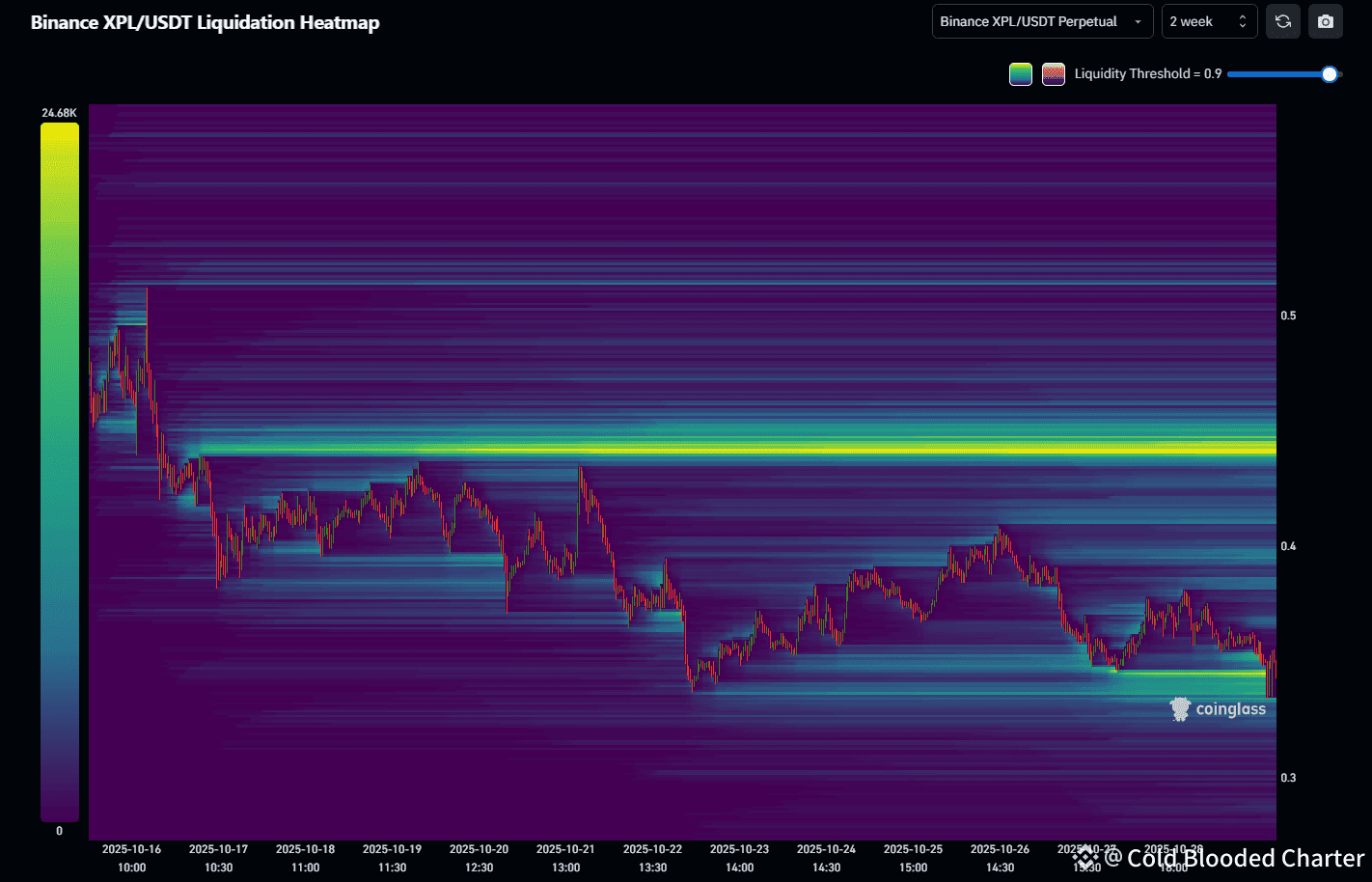Click the 2025-10-23 14:00 time label
Image resolution: width=1372 pixels, height=882 pixels.
(740, 858)
